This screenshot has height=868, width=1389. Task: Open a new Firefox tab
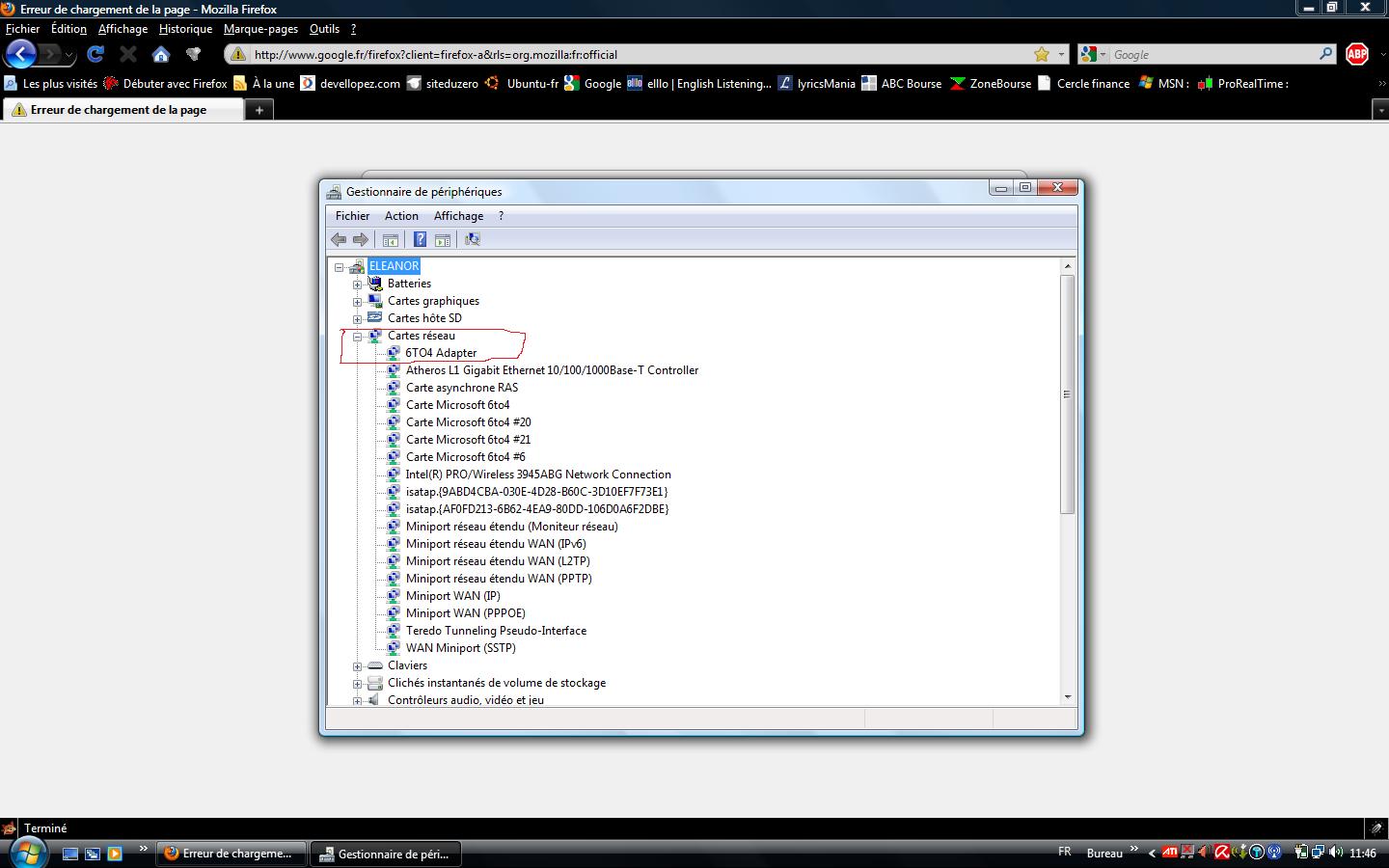coord(259,110)
